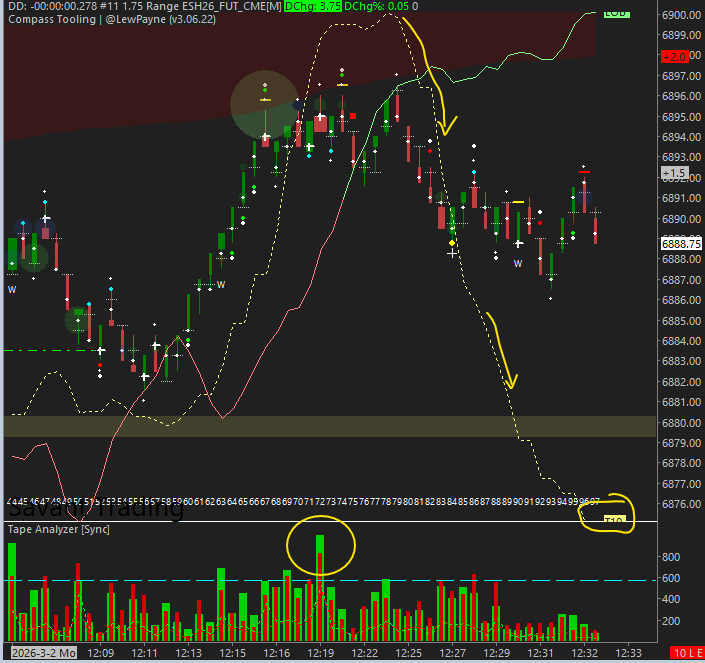Click the 12:31 time axis label
This screenshot has width=705, height=663.
[540, 653]
